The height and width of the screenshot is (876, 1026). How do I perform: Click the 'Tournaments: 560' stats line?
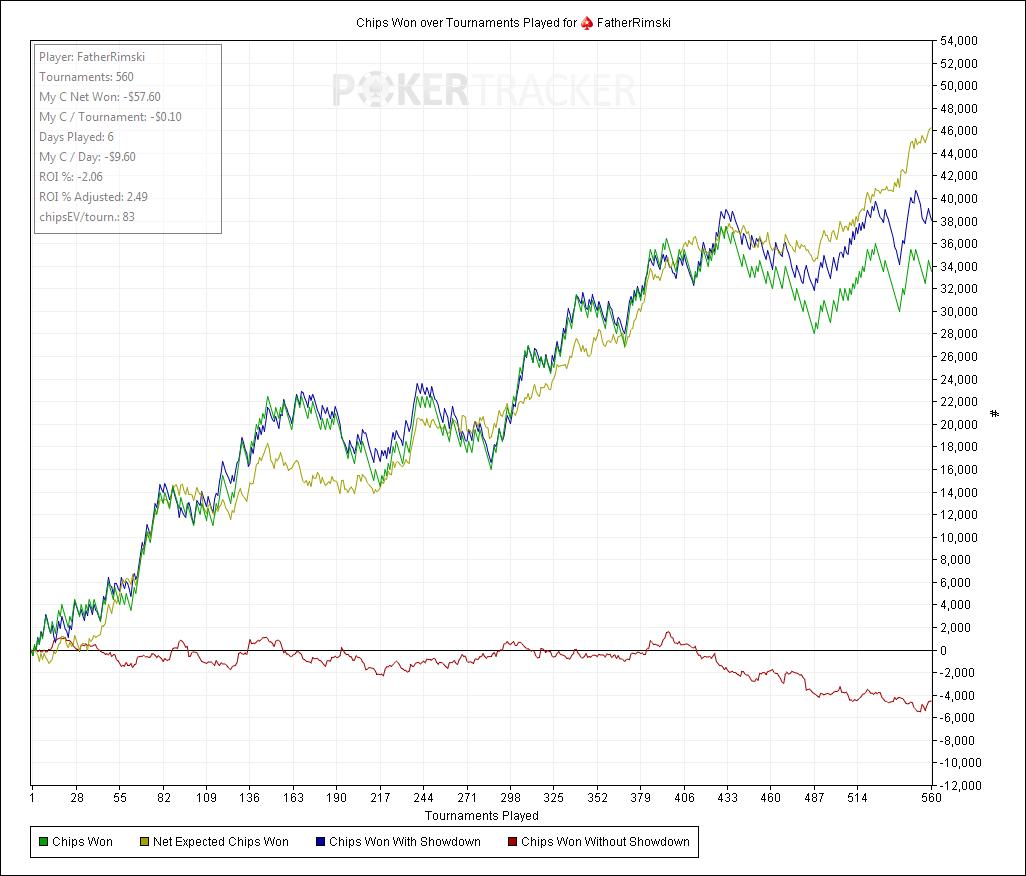click(87, 77)
